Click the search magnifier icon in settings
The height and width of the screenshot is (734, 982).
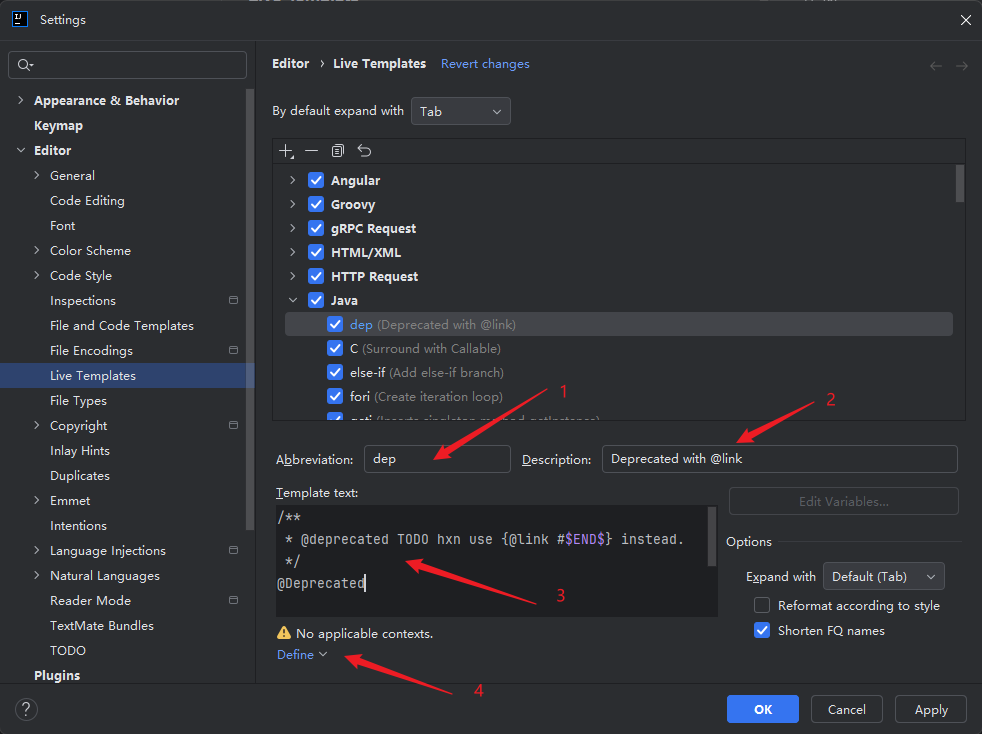pyautogui.click(x=25, y=65)
